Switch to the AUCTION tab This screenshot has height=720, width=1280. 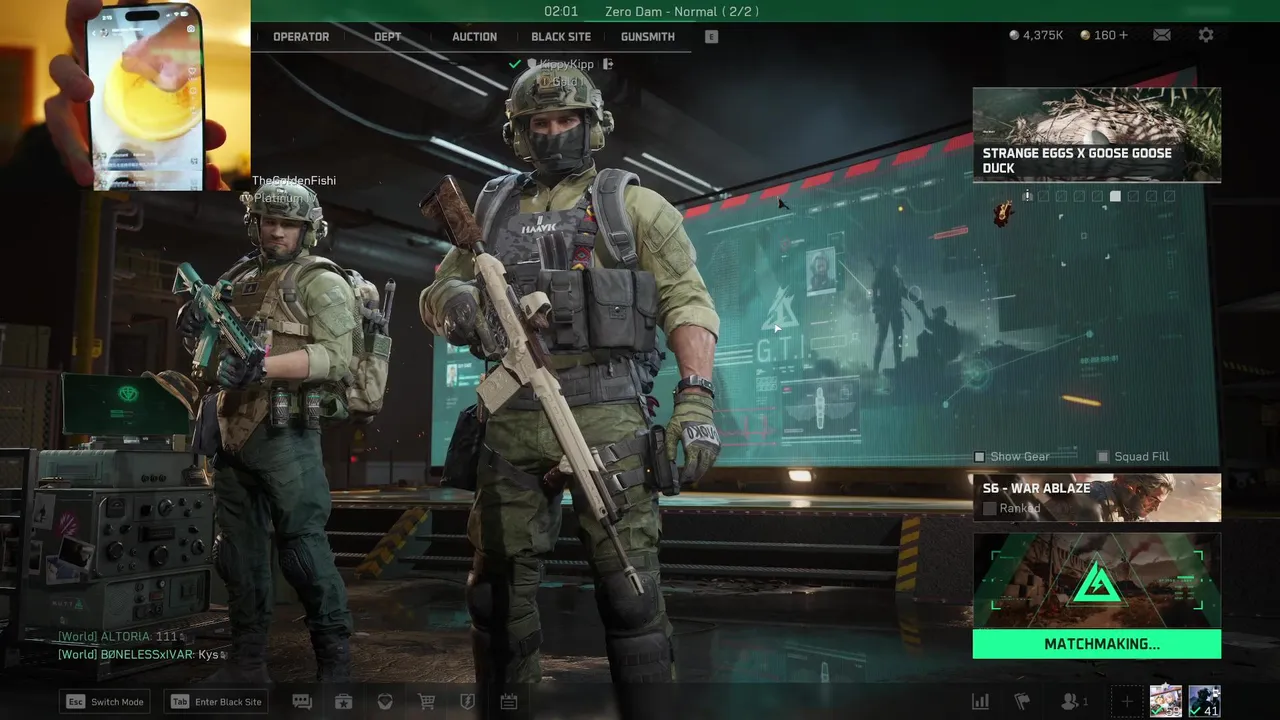474,37
